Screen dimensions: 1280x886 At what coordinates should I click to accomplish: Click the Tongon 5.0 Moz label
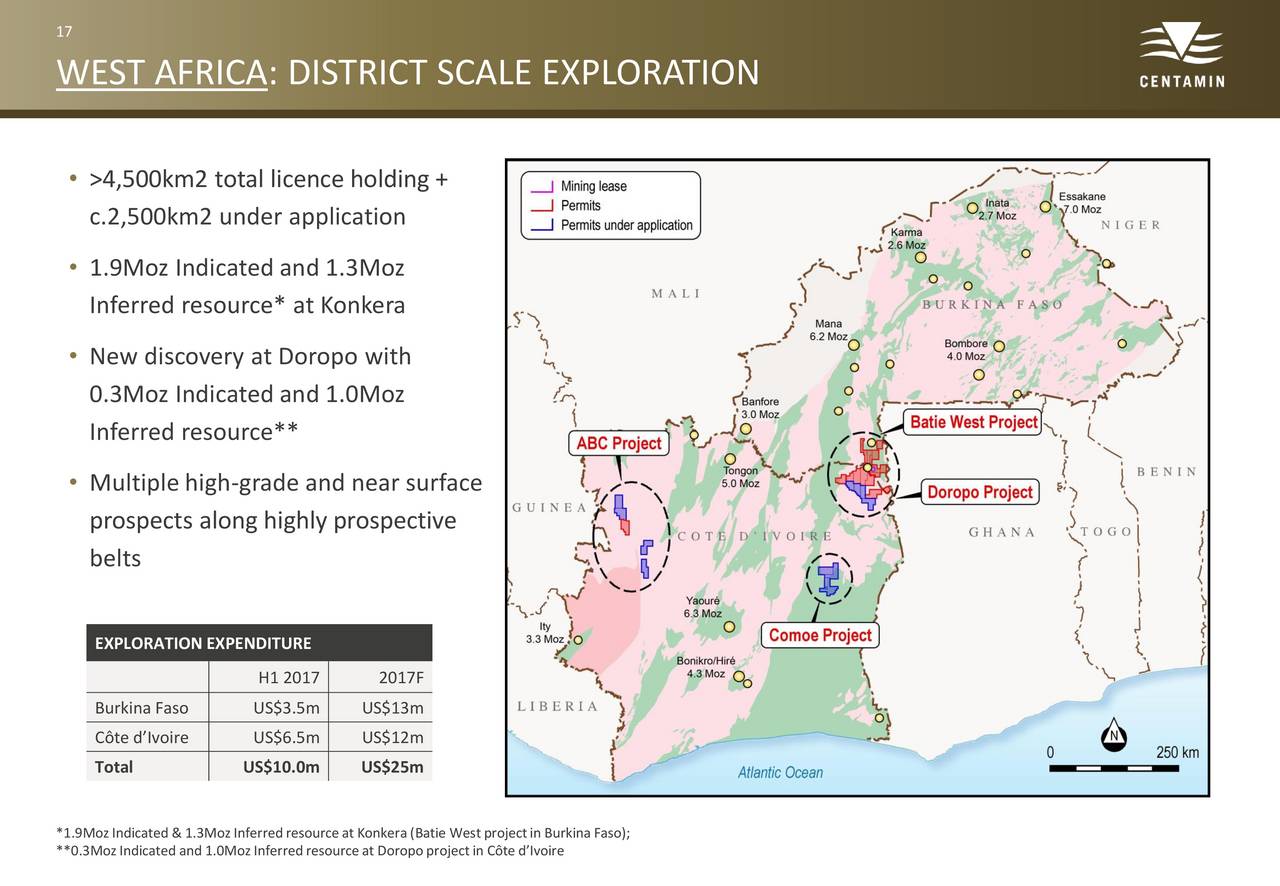pyautogui.click(x=741, y=477)
